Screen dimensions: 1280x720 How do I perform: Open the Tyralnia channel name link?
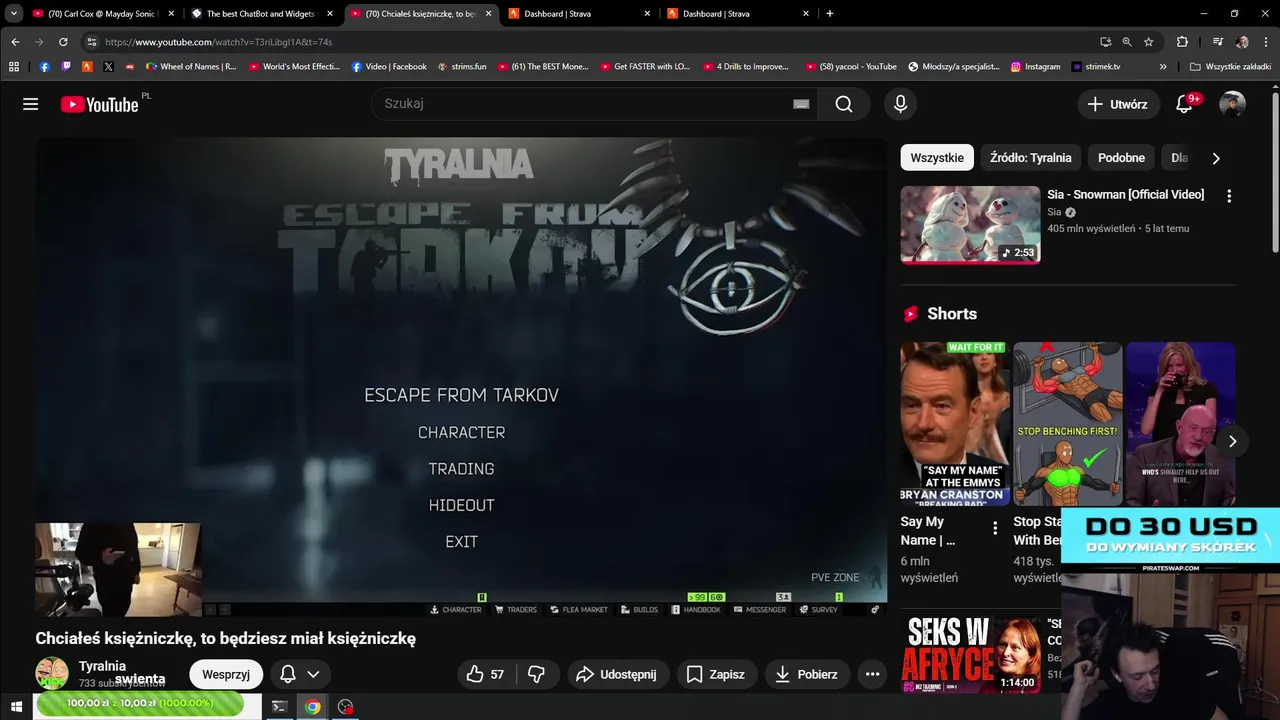click(102, 666)
